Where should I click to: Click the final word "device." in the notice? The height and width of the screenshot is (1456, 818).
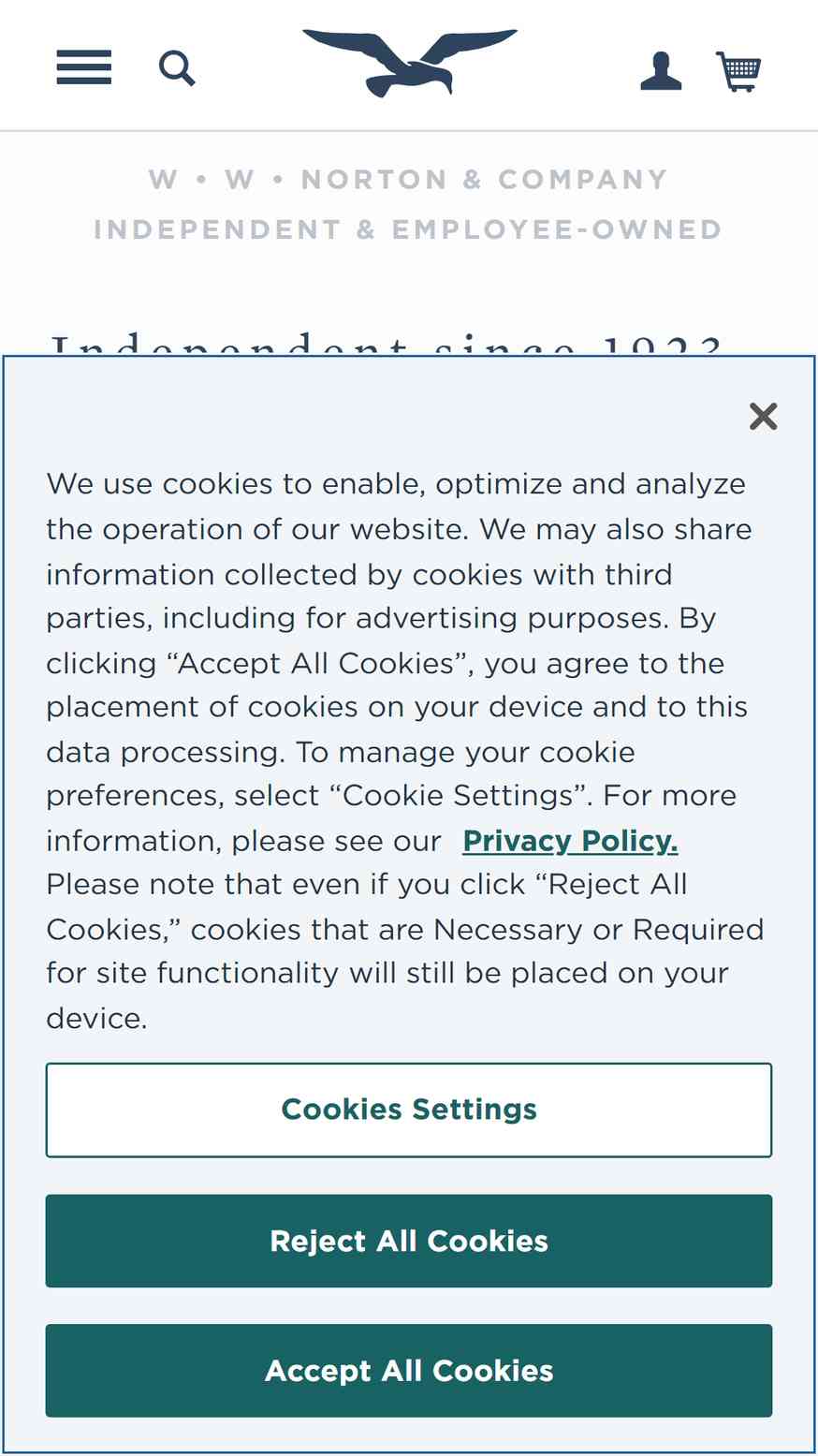tap(97, 1019)
